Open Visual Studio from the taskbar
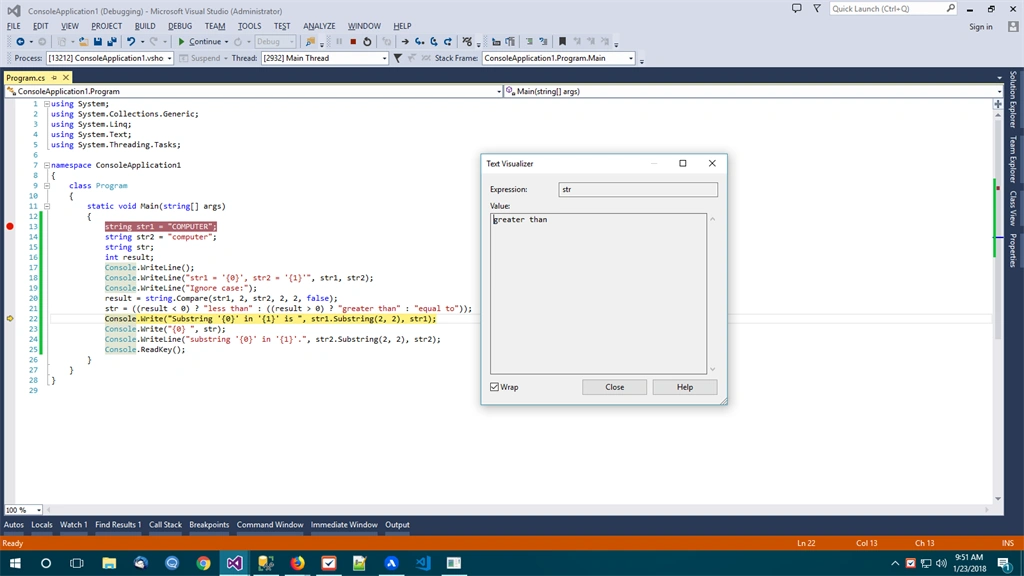The image size is (1024, 576). (x=234, y=563)
